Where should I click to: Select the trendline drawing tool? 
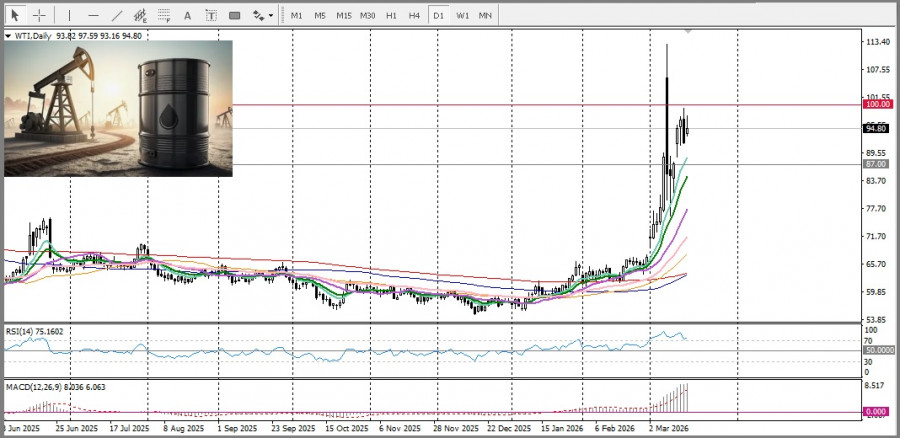[117, 15]
